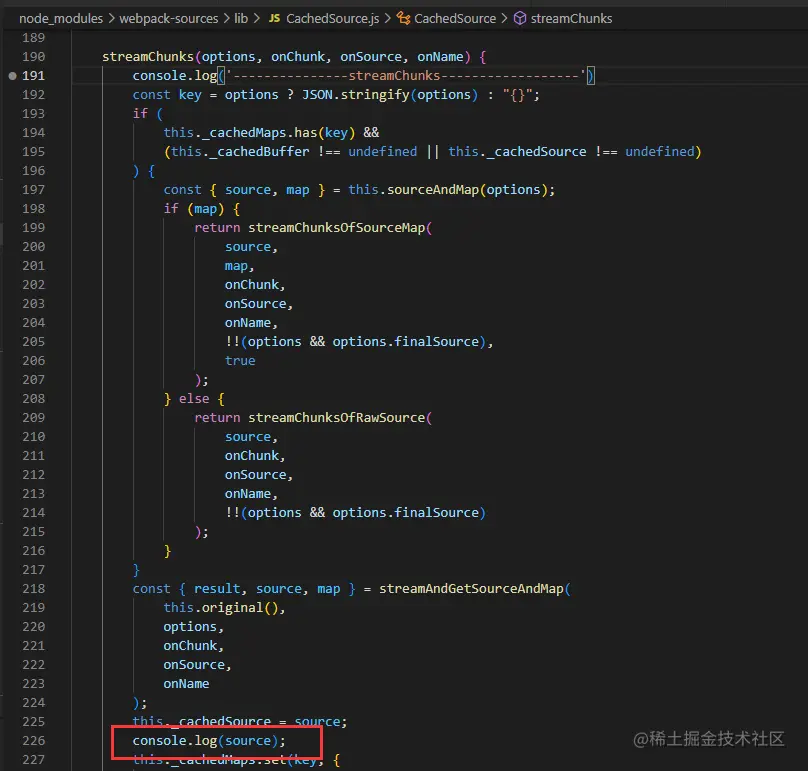This screenshot has width=808, height=771.
Task: Click this.sourceAndMap(options) call on line 197
Action: tap(448, 190)
